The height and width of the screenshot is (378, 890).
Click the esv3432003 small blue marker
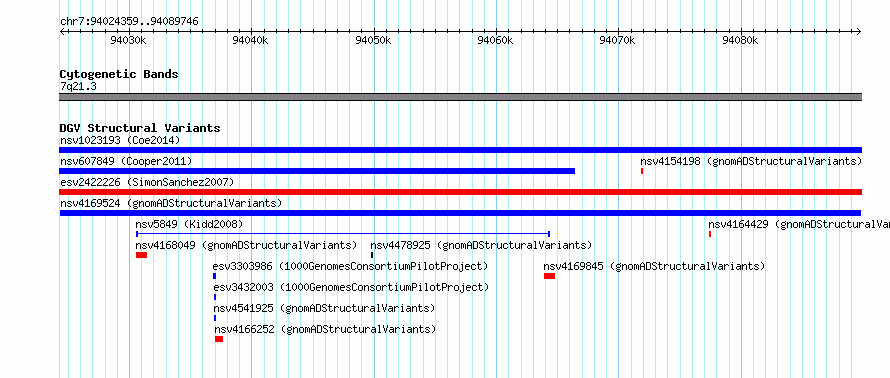click(x=215, y=297)
